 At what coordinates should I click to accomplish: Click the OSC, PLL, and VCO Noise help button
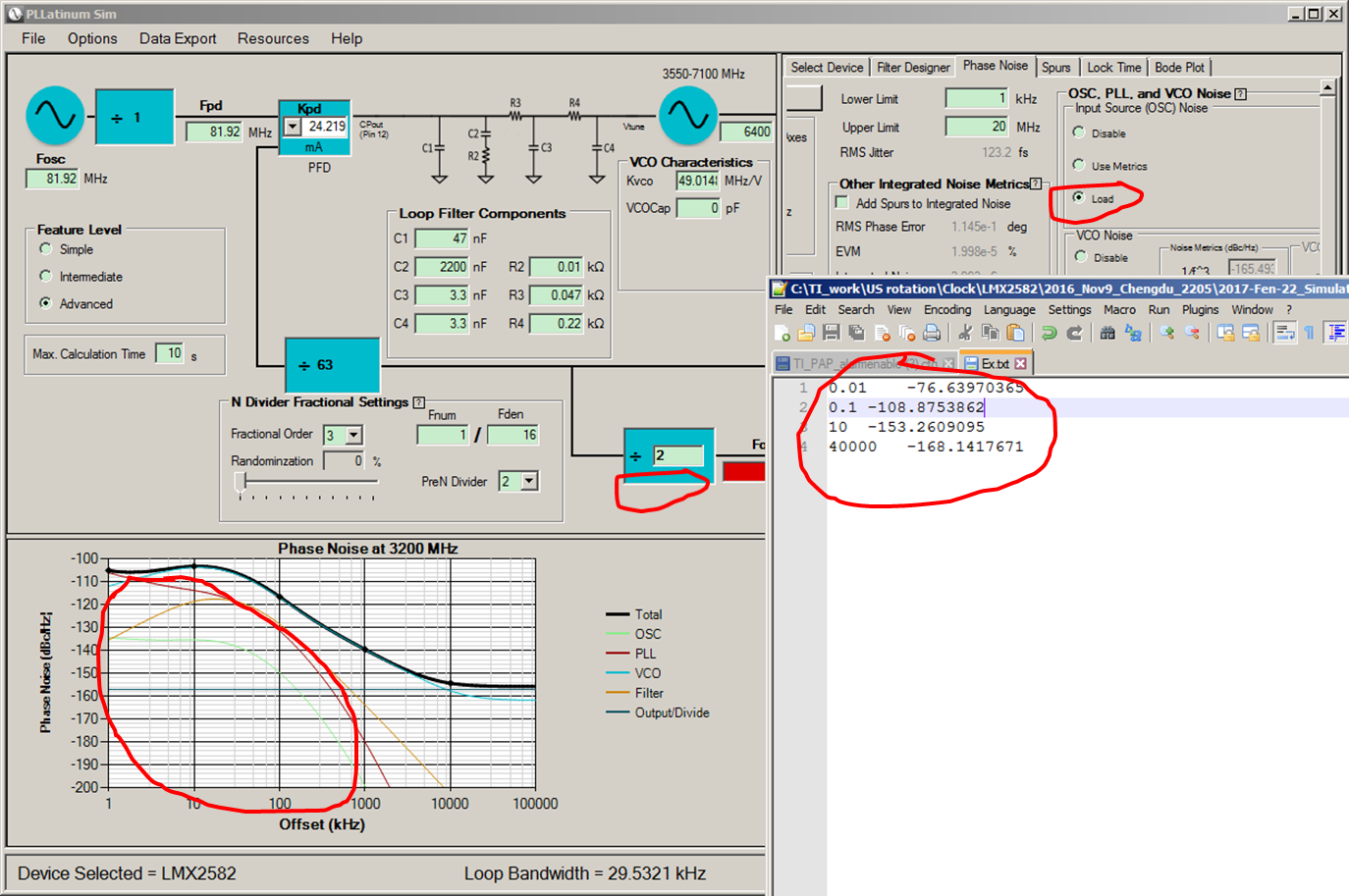[1239, 94]
